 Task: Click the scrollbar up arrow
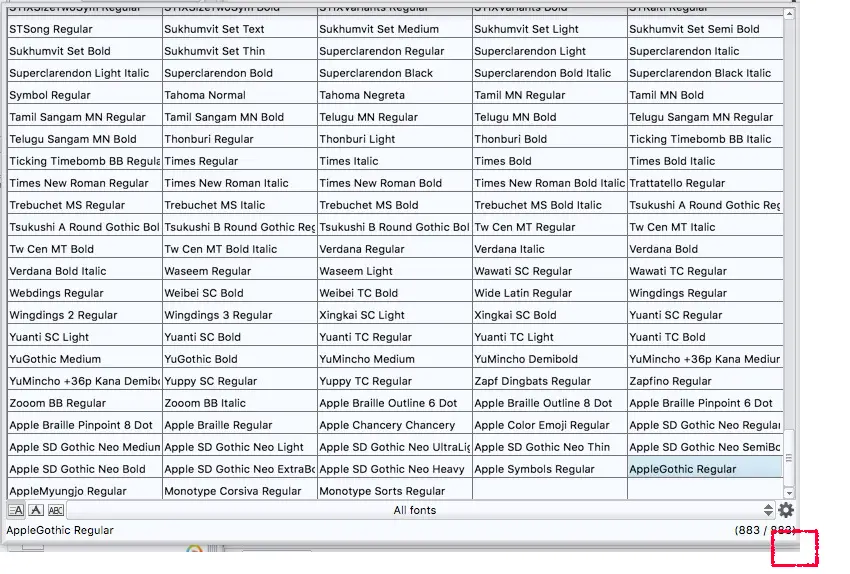click(x=789, y=14)
